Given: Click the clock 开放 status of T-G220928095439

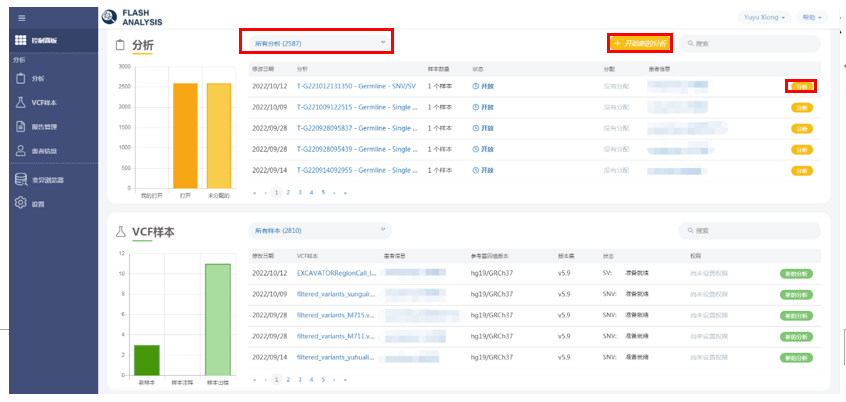Looking at the screenshot, I should pos(483,149).
